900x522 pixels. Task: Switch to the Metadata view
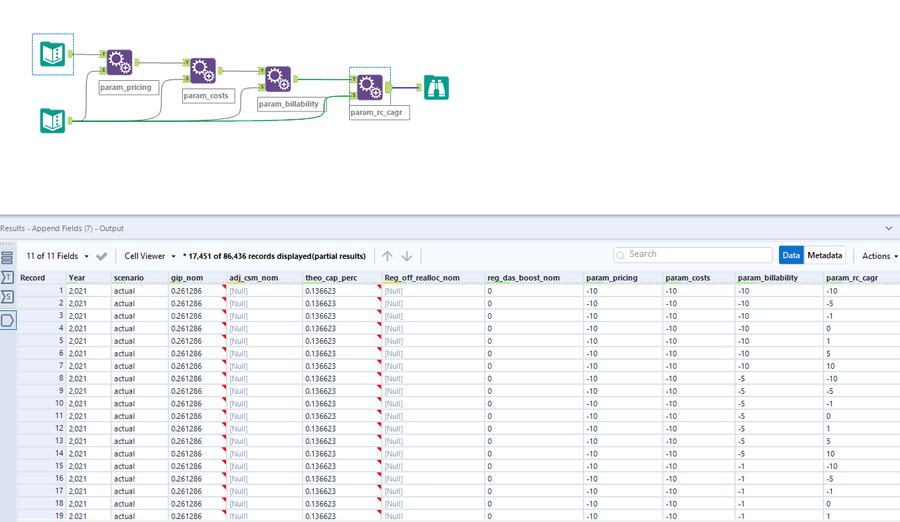click(825, 256)
